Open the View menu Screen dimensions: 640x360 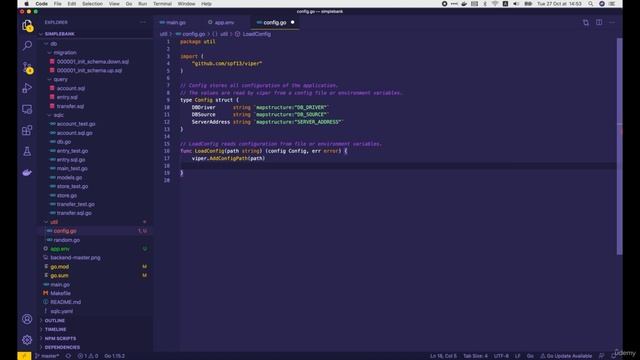coord(114,4)
